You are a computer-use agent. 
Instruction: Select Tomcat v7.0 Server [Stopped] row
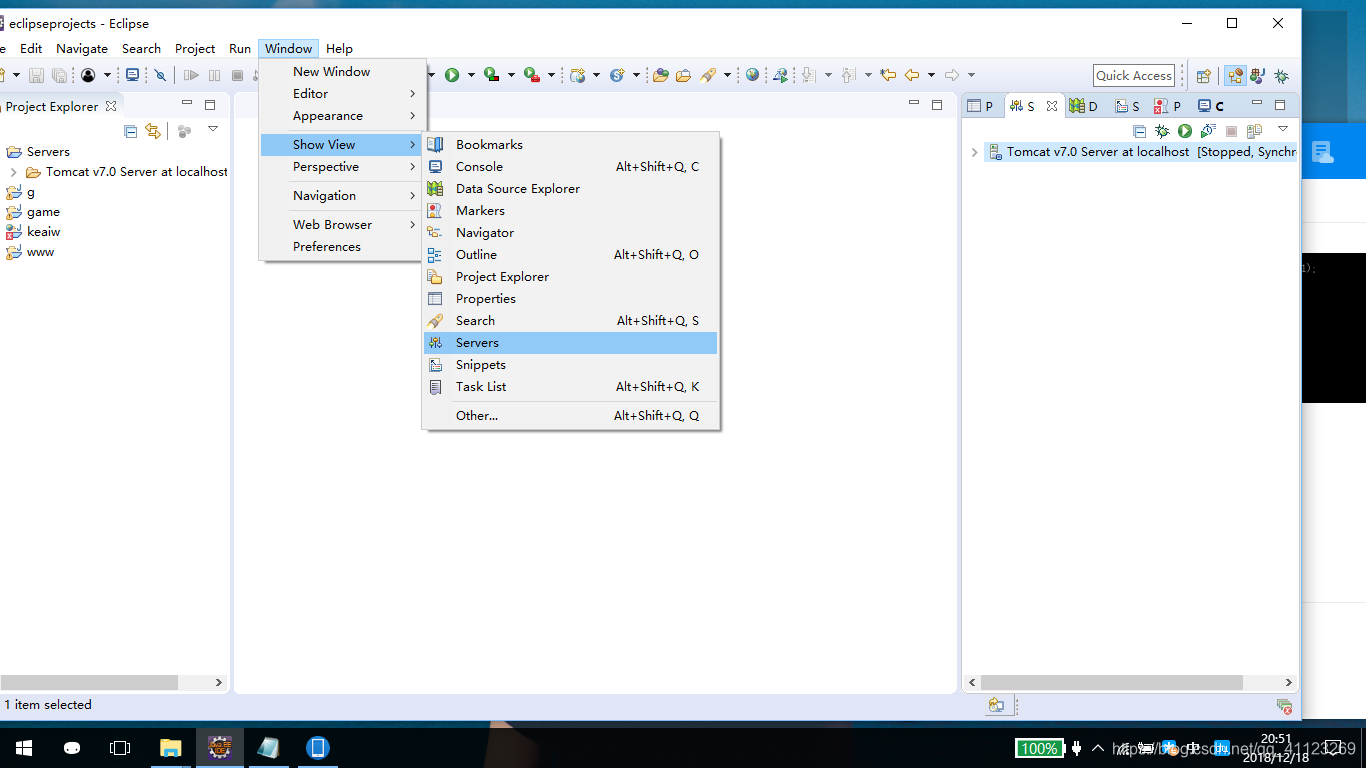click(x=1140, y=152)
